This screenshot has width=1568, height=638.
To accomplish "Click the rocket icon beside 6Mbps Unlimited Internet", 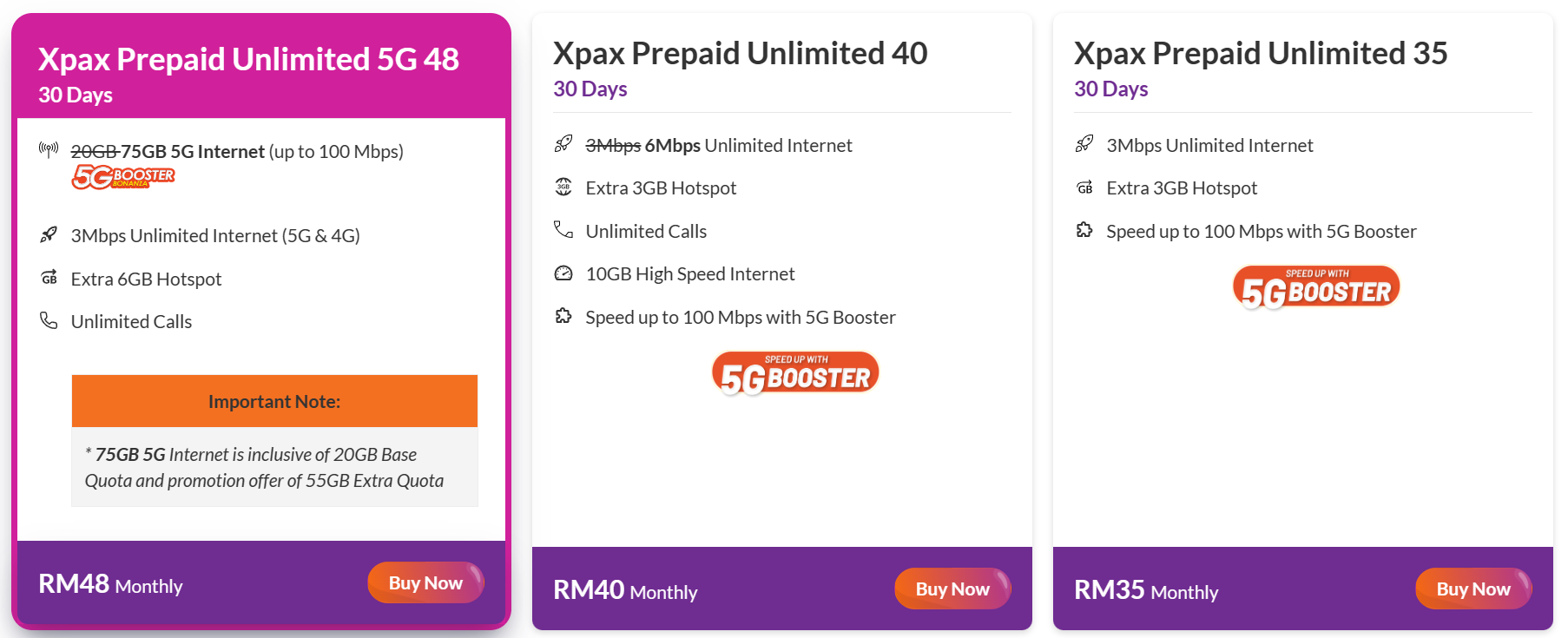I will pos(563,144).
